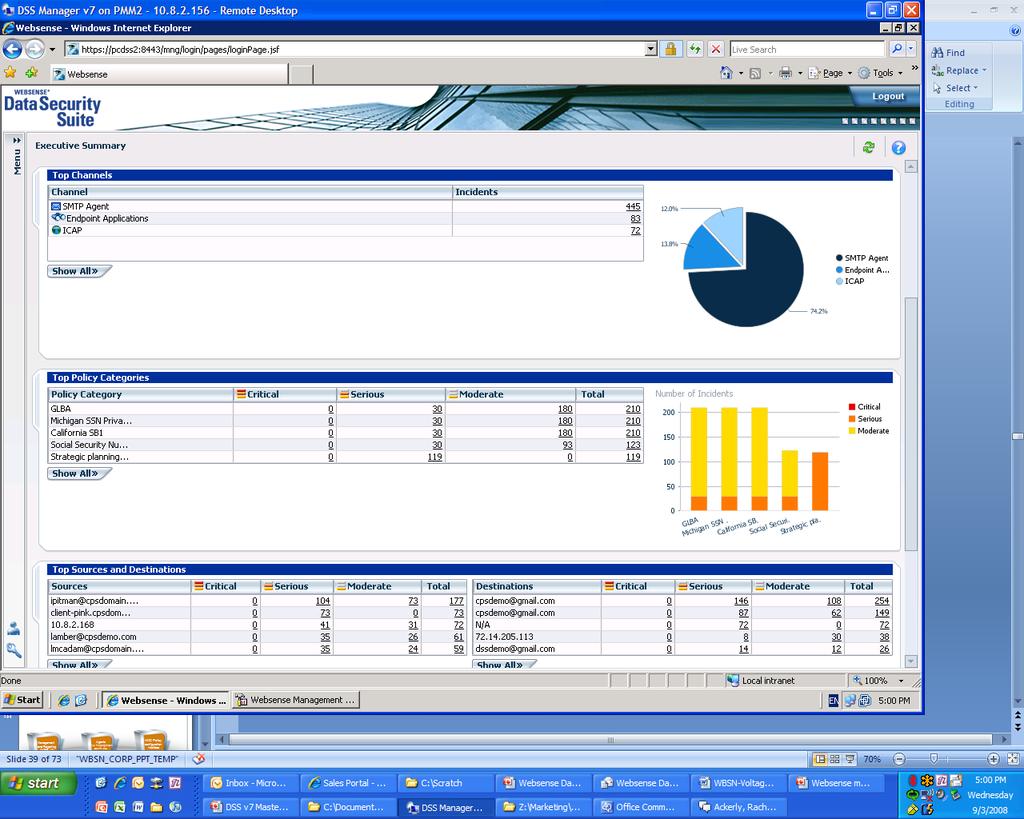1024x819 pixels.
Task: Click Show All under Top Policy Categories
Action: [79, 474]
